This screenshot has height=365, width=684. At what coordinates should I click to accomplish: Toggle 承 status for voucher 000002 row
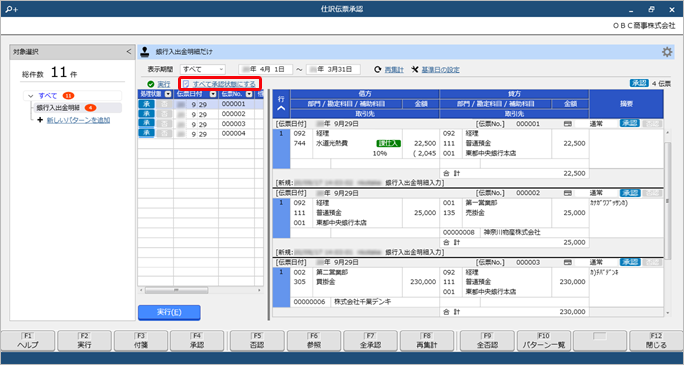pyautogui.click(x=147, y=114)
